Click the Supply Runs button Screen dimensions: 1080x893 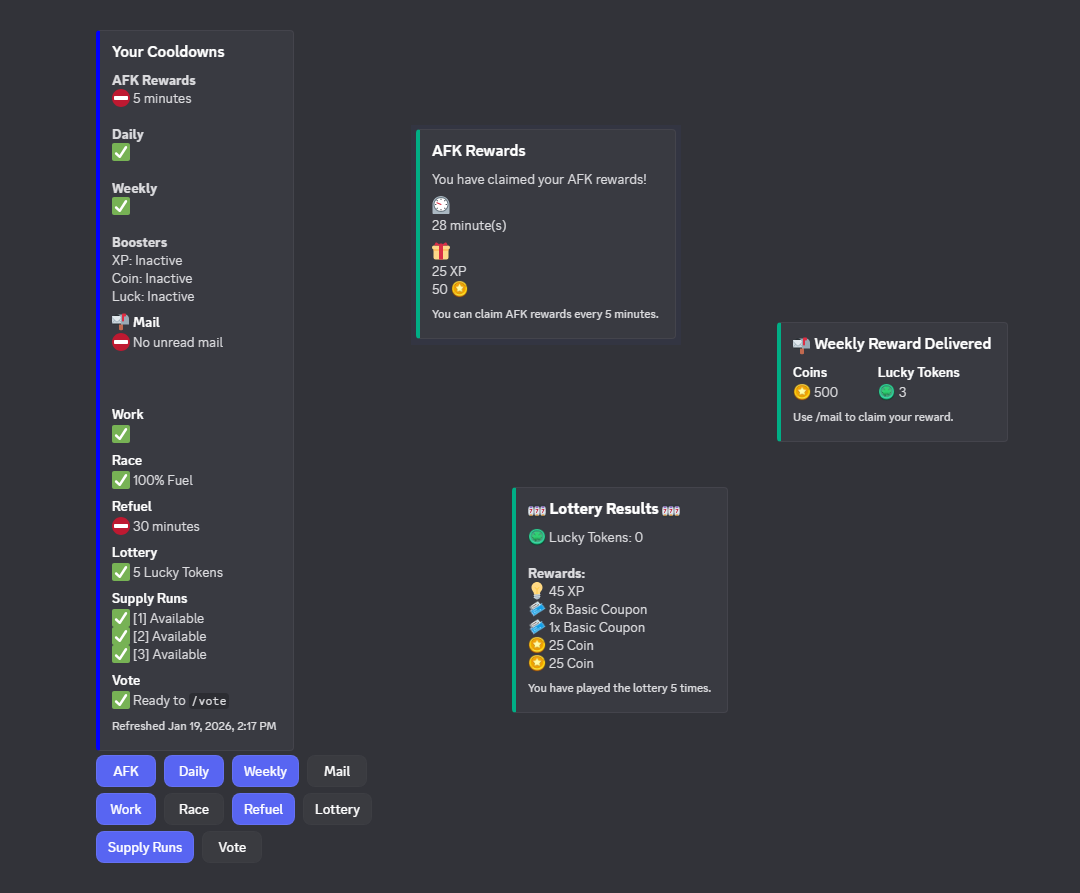pos(145,847)
